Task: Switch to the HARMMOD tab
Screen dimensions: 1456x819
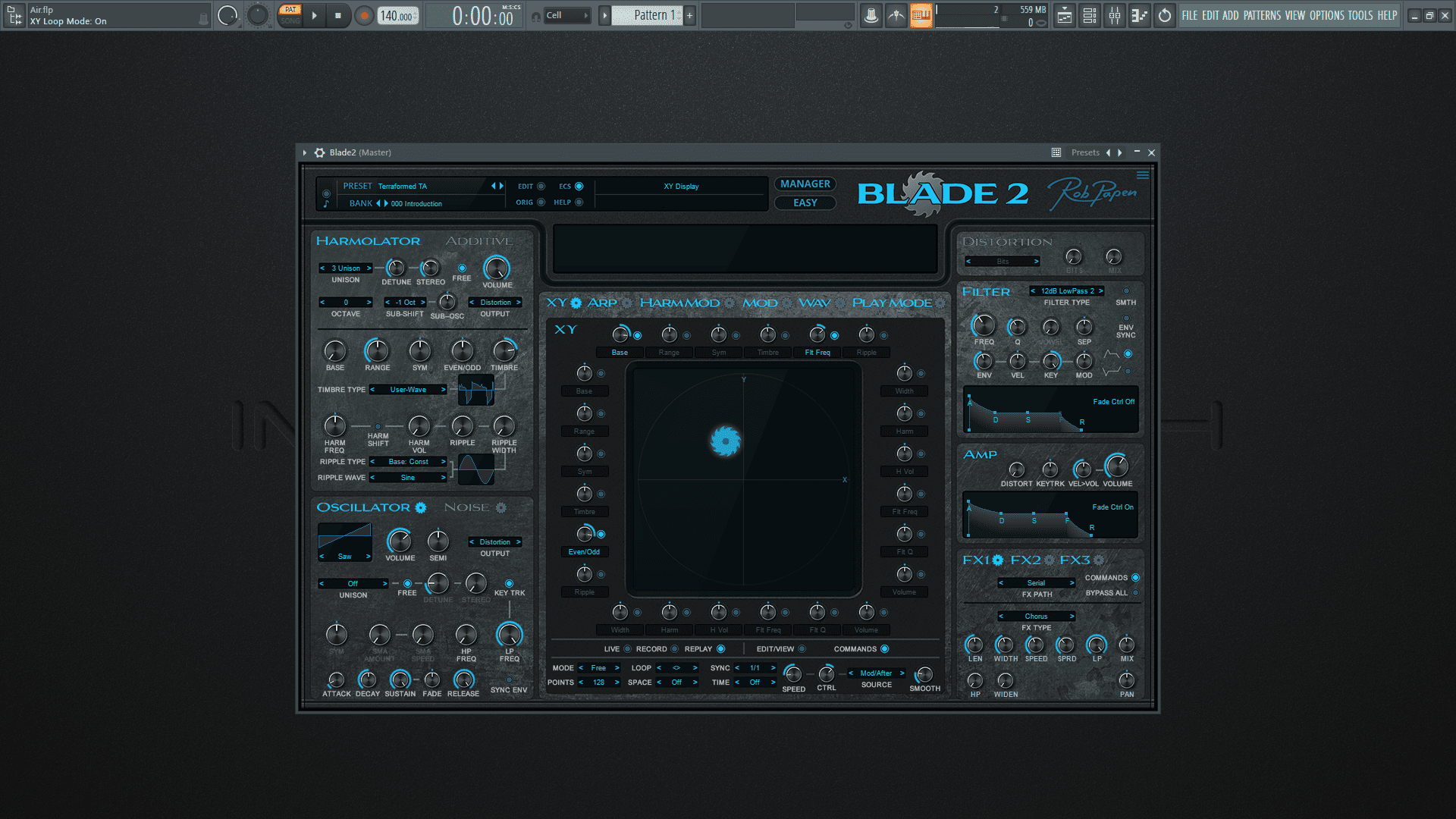Action: [x=679, y=303]
